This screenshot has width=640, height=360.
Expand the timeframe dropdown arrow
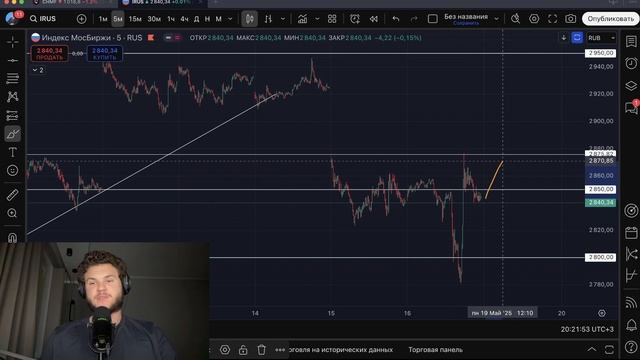[x=230, y=19]
